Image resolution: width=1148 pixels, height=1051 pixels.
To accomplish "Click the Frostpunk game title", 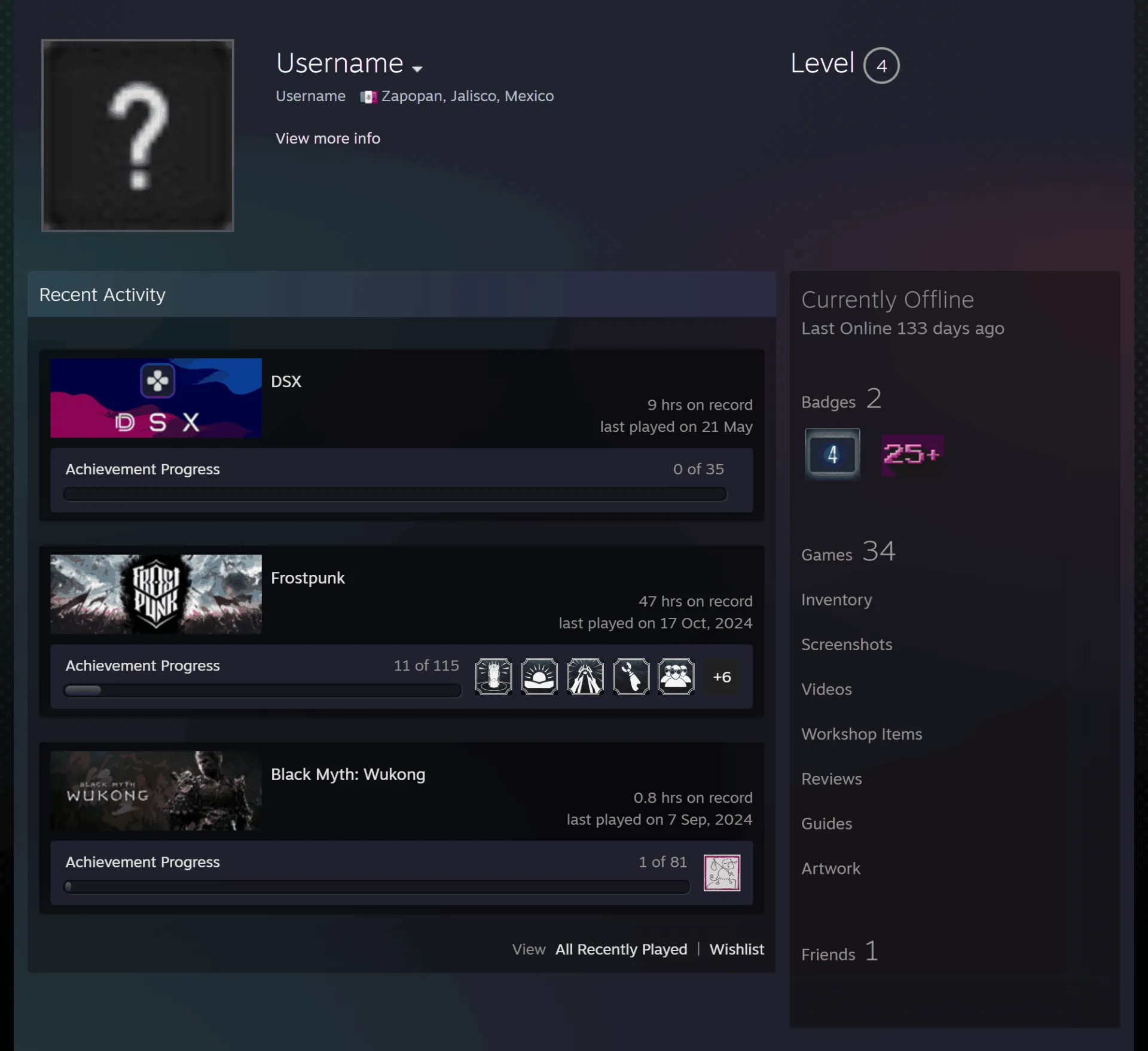I will click(308, 578).
